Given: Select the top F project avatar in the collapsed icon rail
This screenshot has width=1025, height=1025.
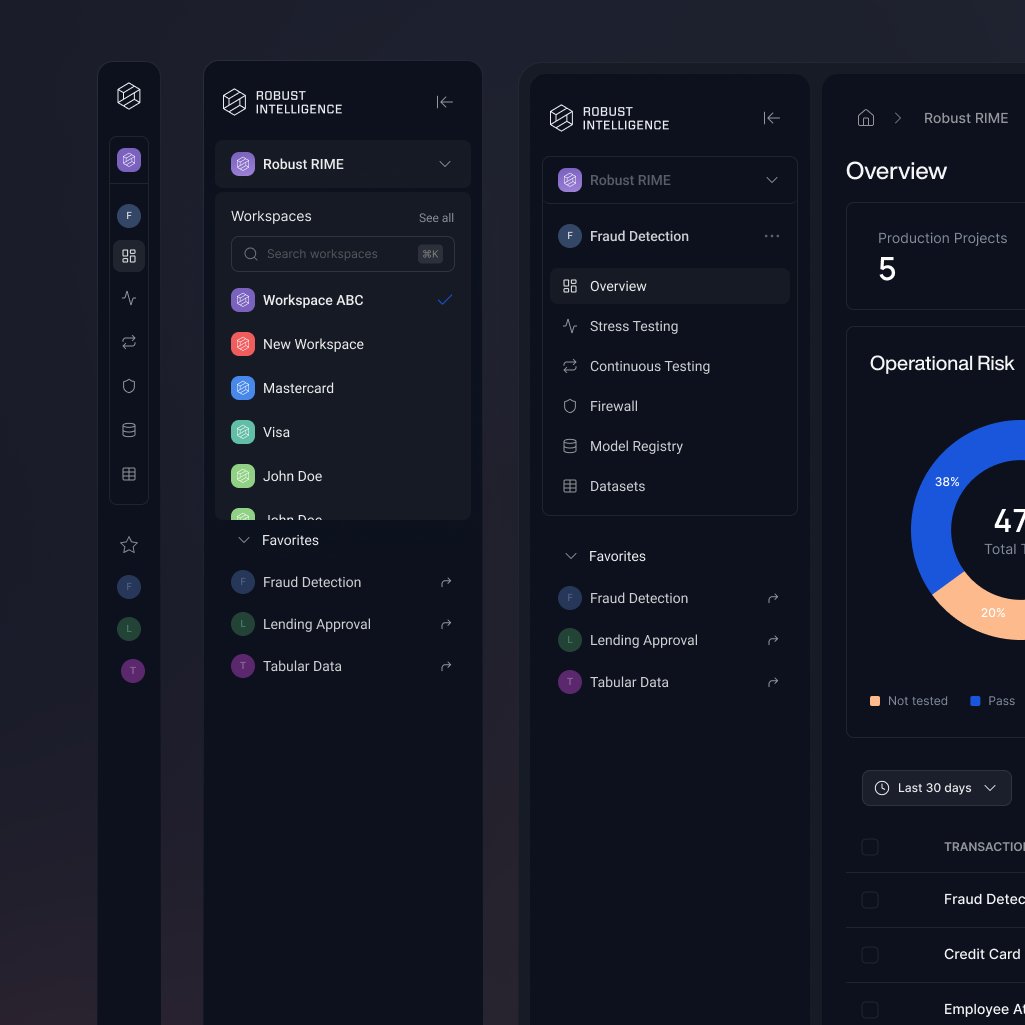Looking at the screenshot, I should pyautogui.click(x=129, y=216).
